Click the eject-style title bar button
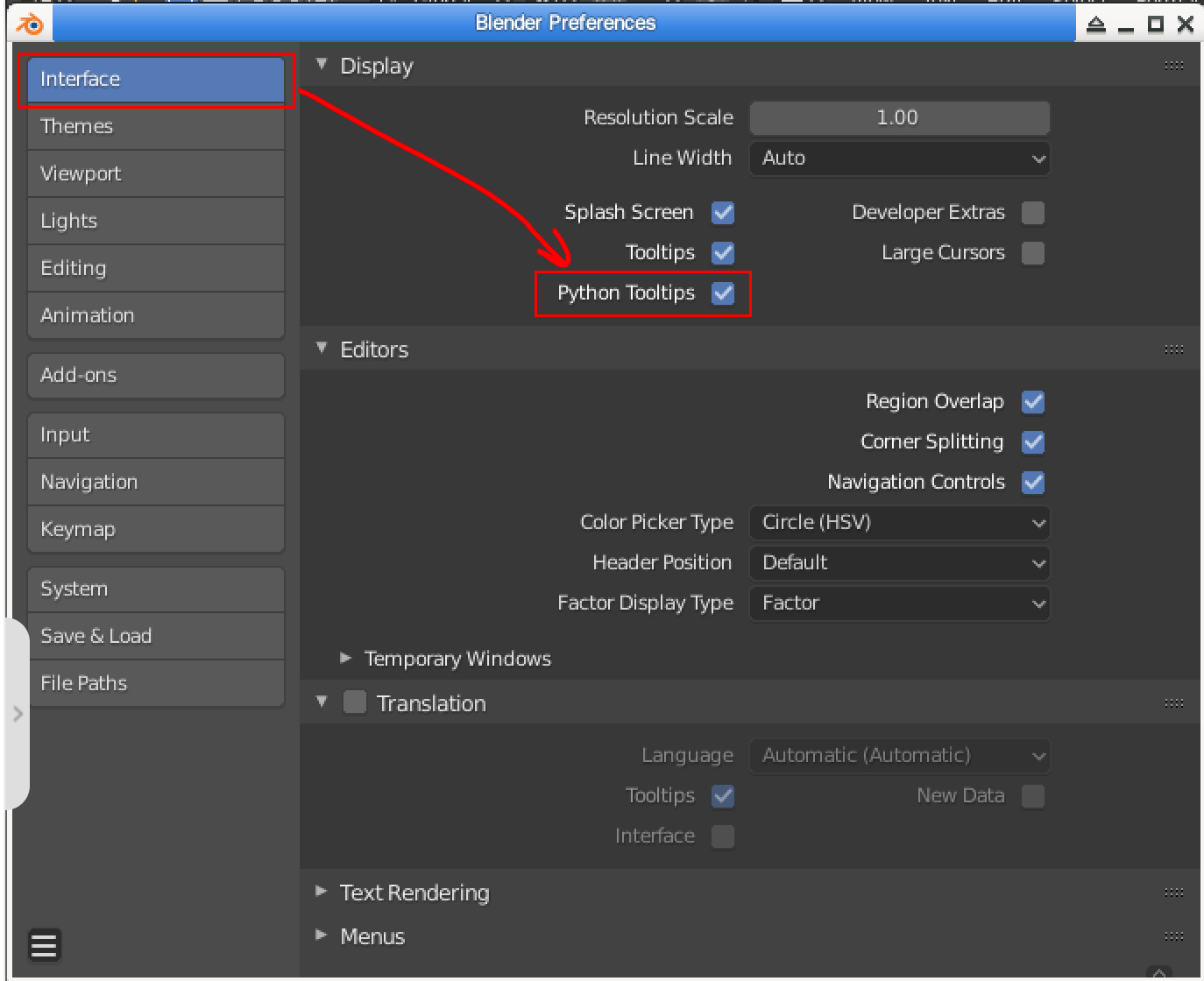Image resolution: width=1204 pixels, height=981 pixels. pyautogui.click(x=1096, y=25)
